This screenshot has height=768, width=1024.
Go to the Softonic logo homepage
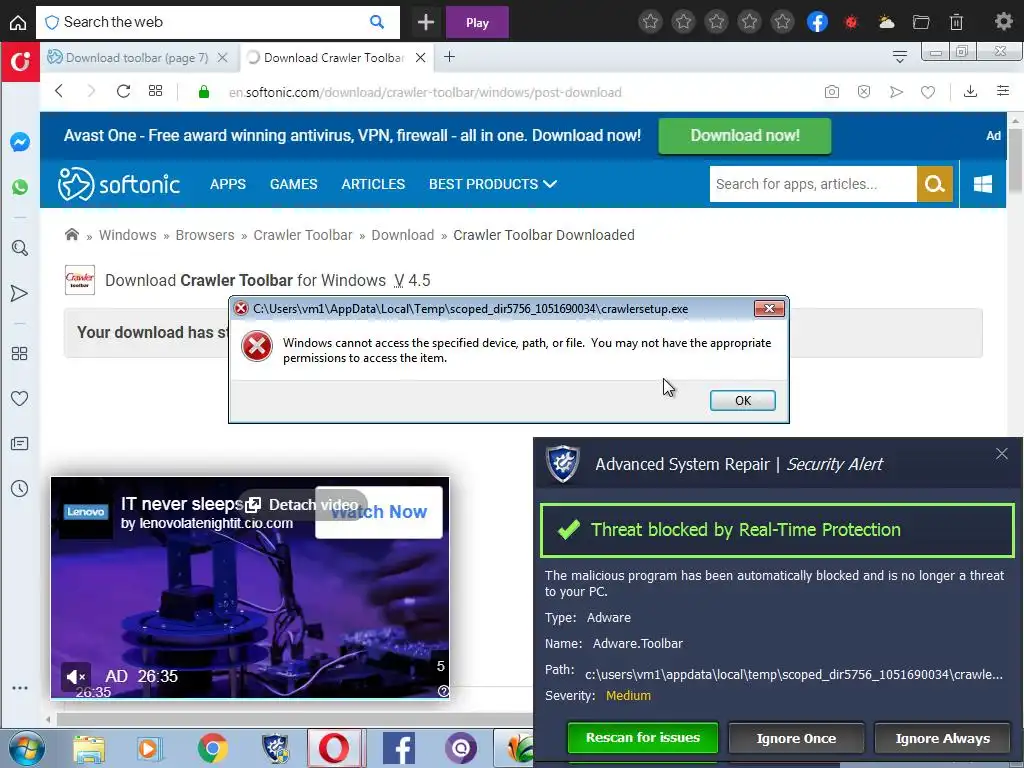(119, 184)
